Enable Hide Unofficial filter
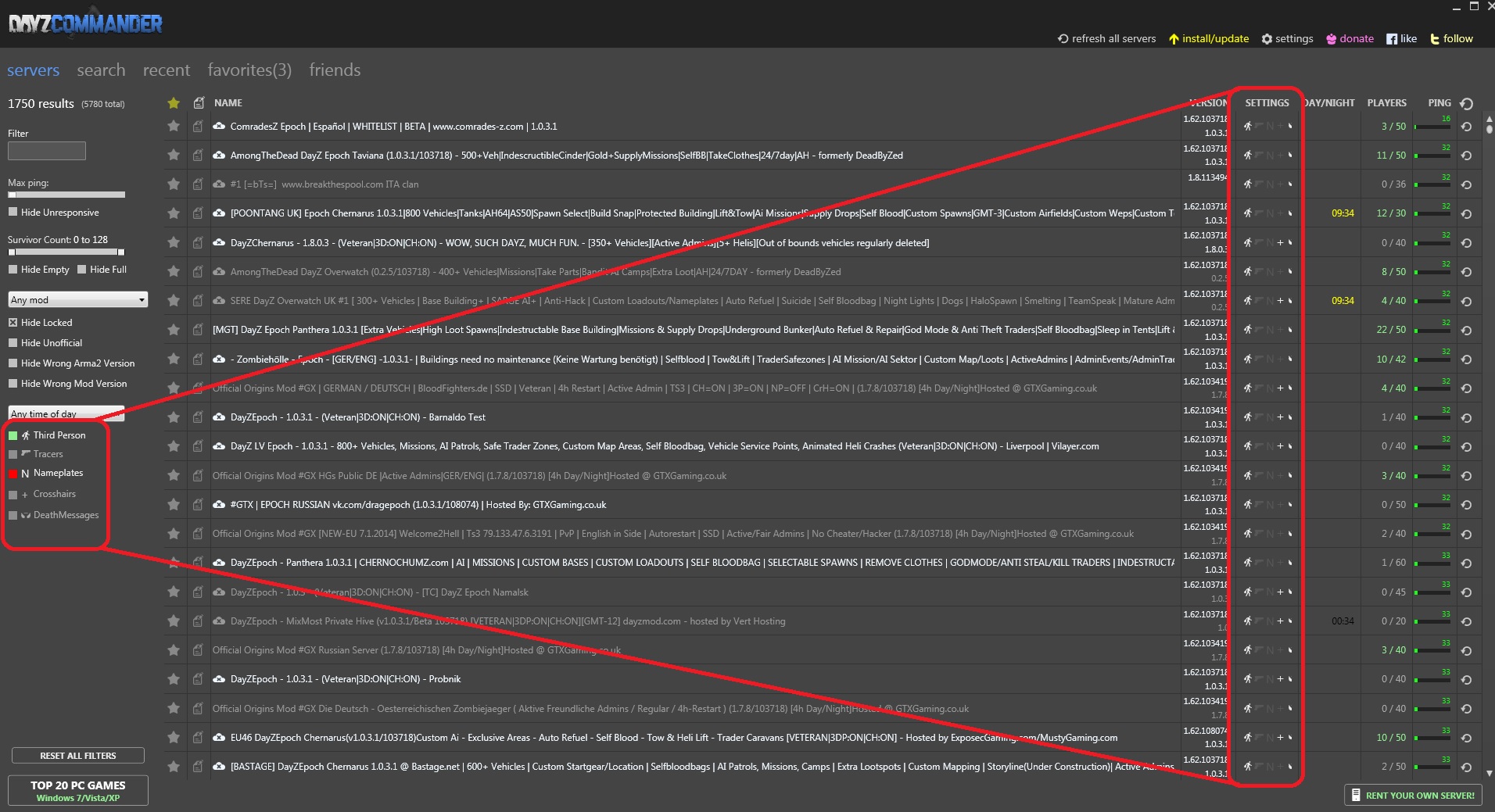Viewport: 1495px width, 812px height. point(13,343)
